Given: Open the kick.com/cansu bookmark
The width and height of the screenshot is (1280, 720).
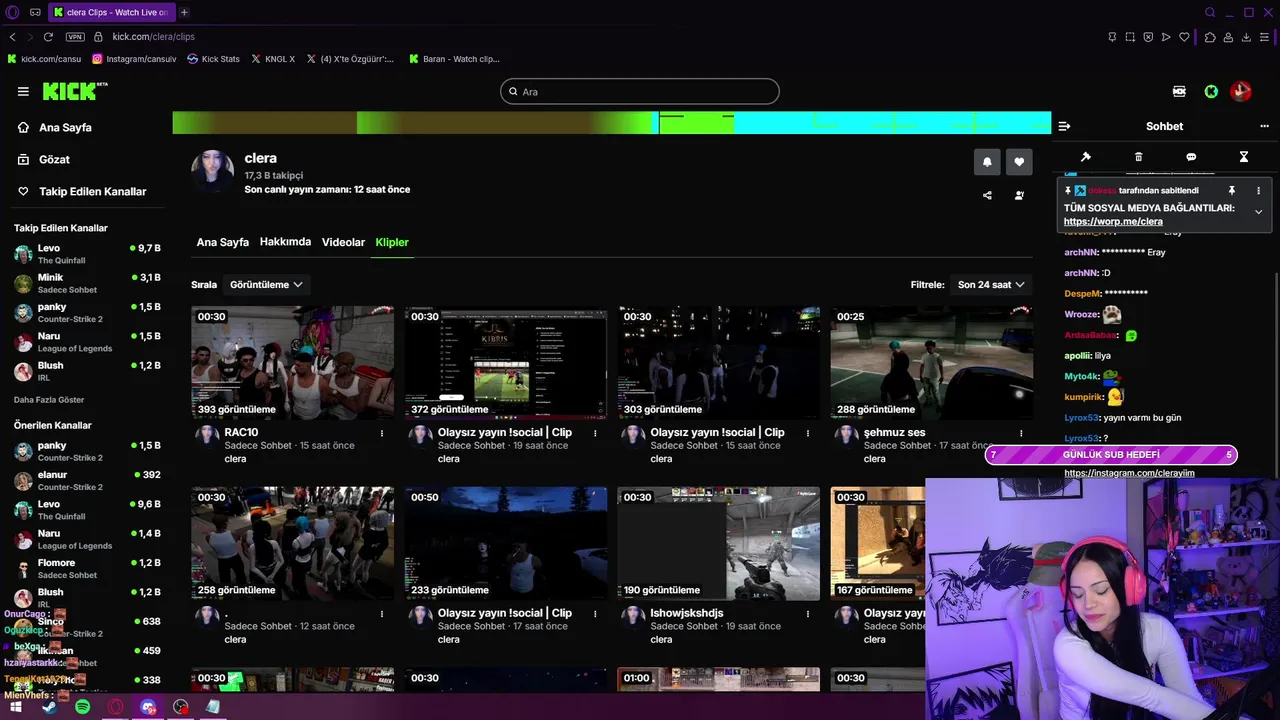Looking at the screenshot, I should click(44, 59).
